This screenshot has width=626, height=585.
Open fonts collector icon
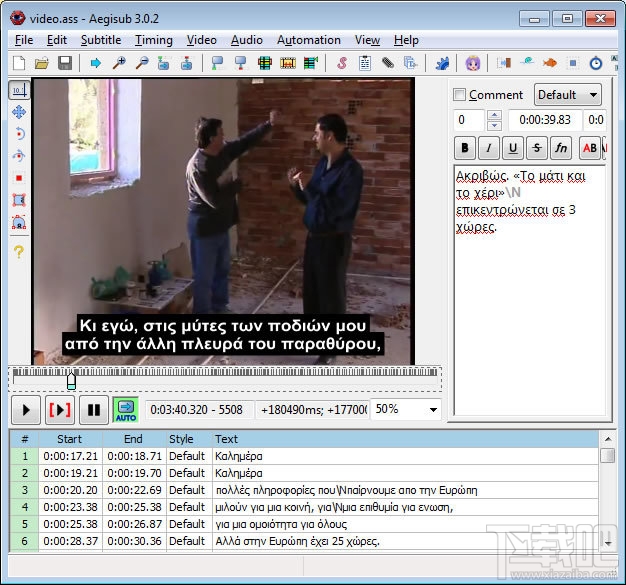(410, 63)
